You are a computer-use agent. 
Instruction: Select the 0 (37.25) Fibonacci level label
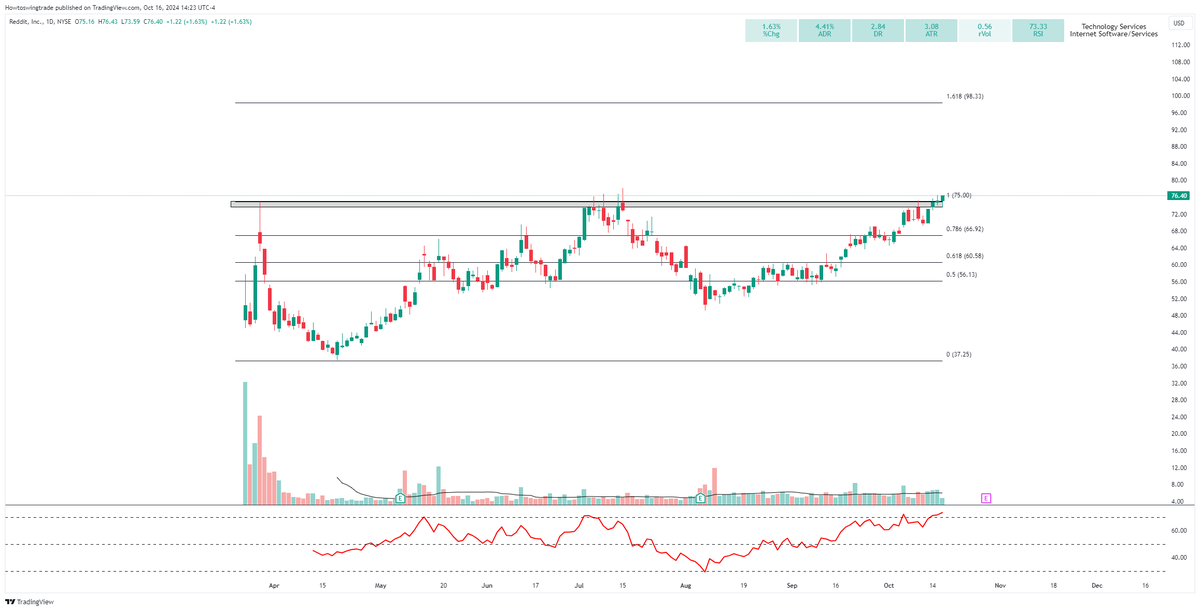point(959,355)
